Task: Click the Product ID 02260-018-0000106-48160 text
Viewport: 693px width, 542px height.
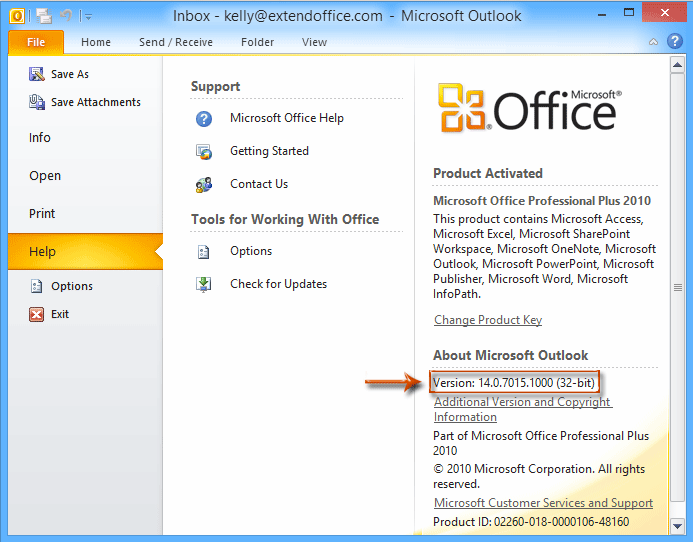Action: (x=531, y=522)
